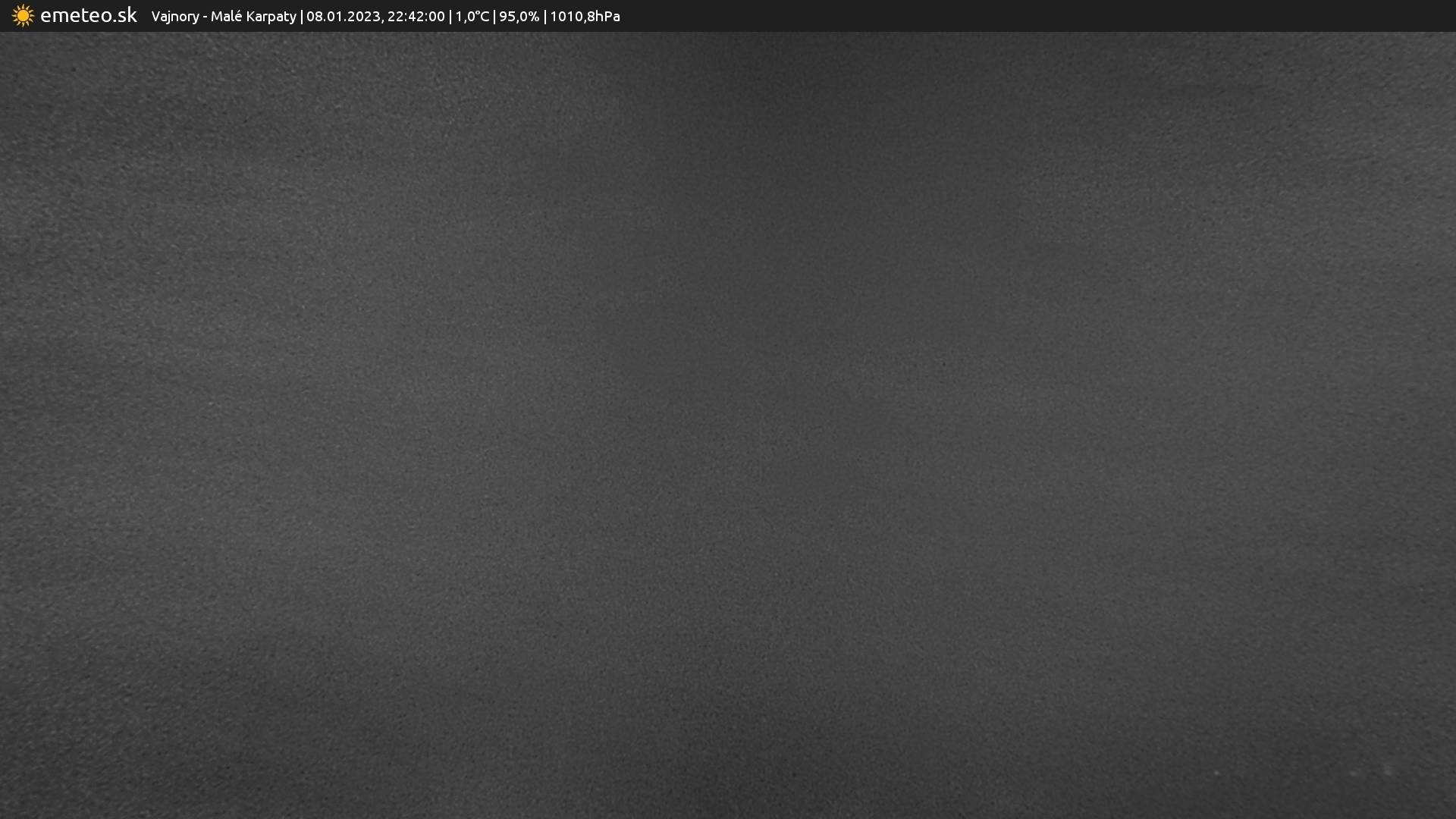Click the emeteo.sk sun logo icon
Viewport: 1456px width, 819px height.
[23, 16]
